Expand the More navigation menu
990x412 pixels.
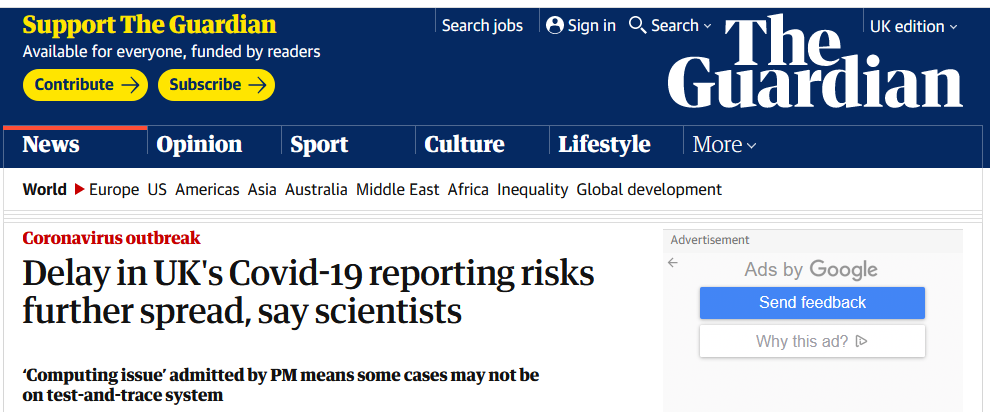[725, 144]
